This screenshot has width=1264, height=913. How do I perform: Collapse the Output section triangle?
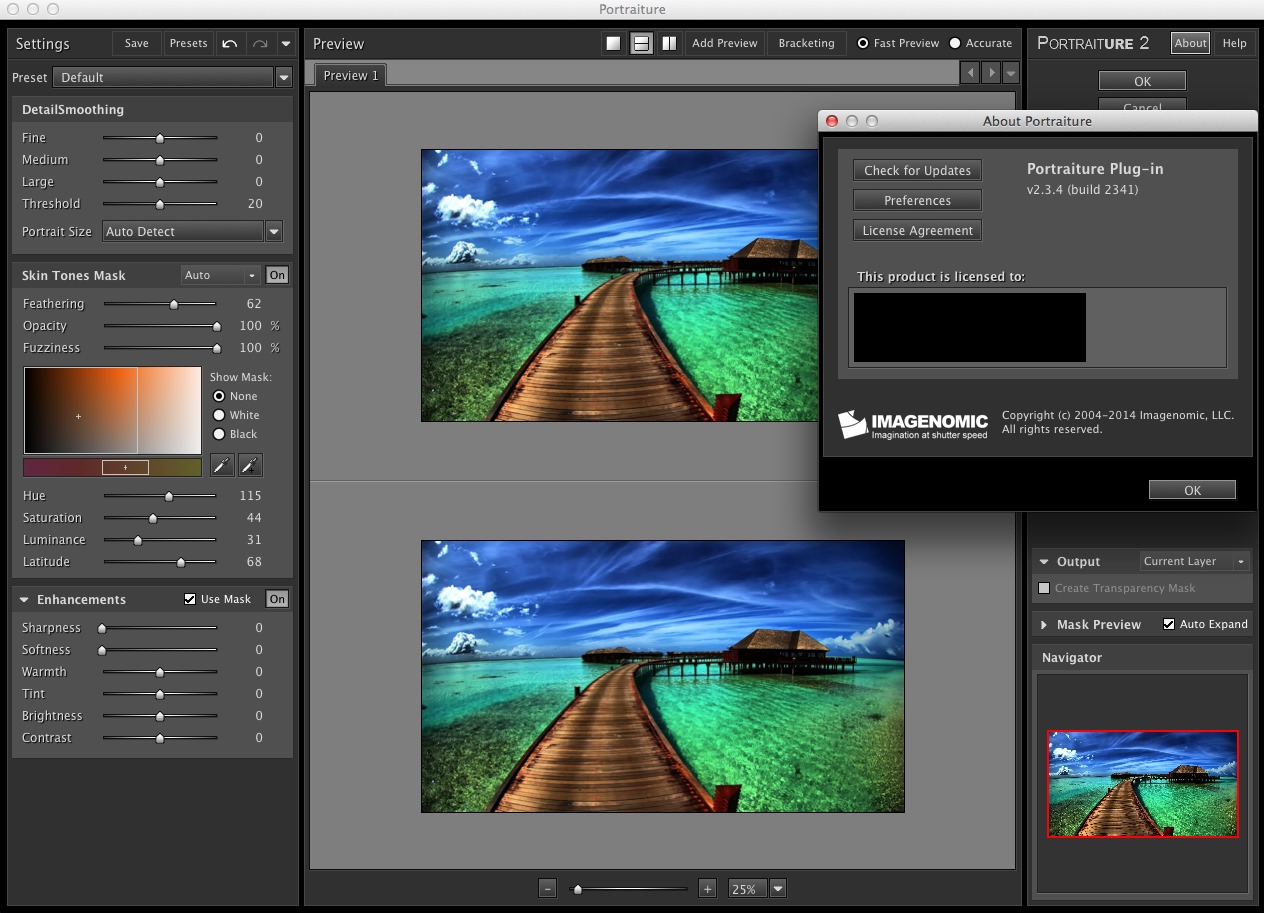tap(1044, 562)
